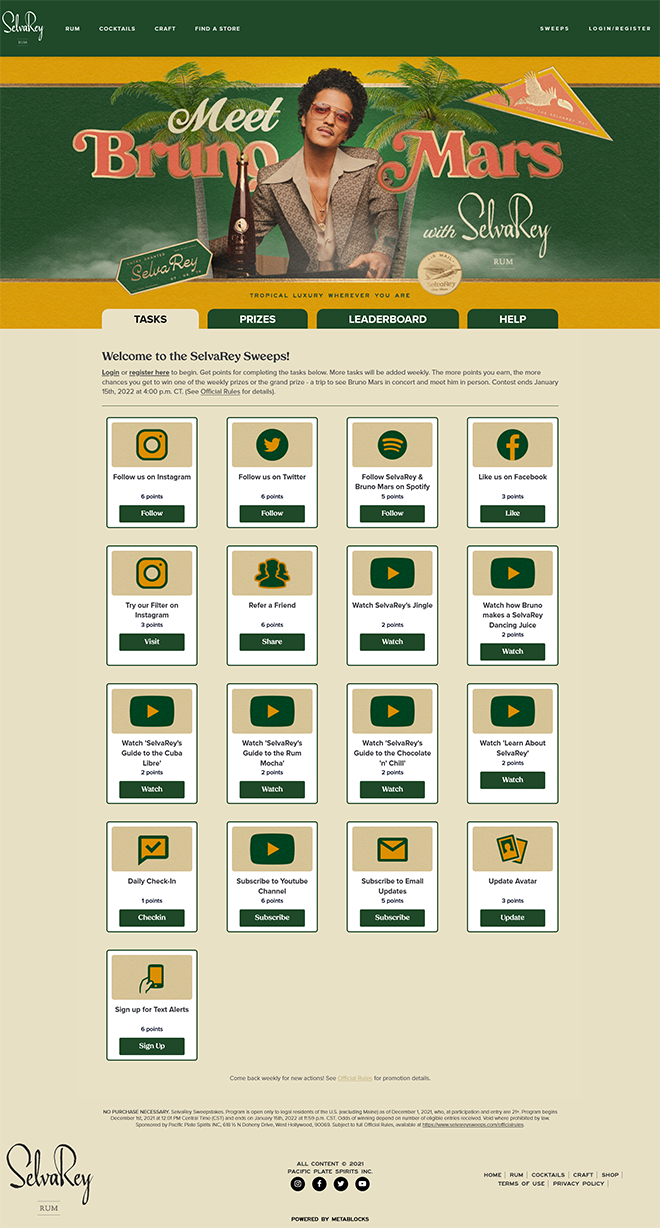The image size is (660, 1228).
Task: Click Follow button for Twitter task
Action: point(272,513)
